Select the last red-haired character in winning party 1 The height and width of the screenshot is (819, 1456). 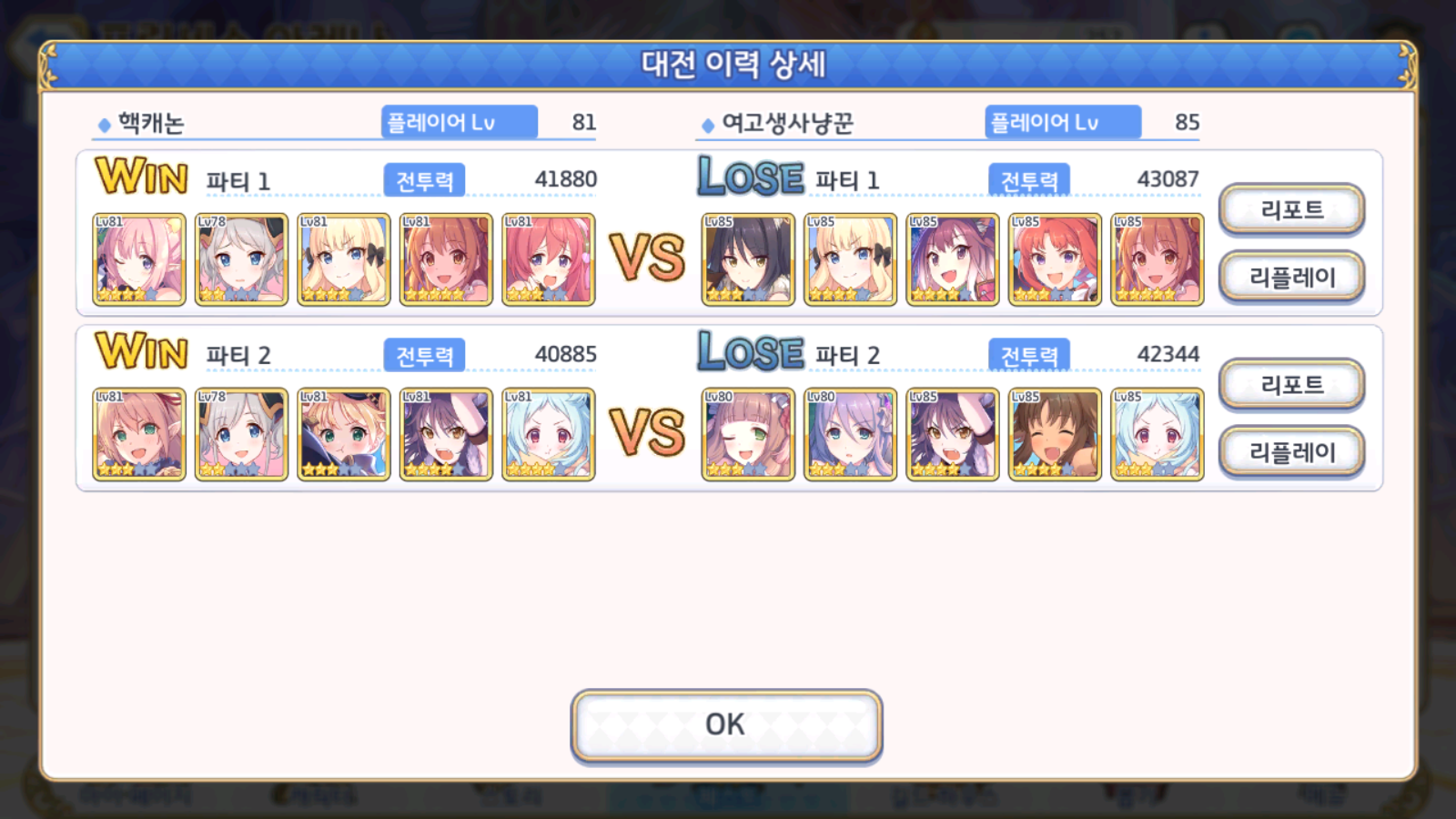(549, 259)
